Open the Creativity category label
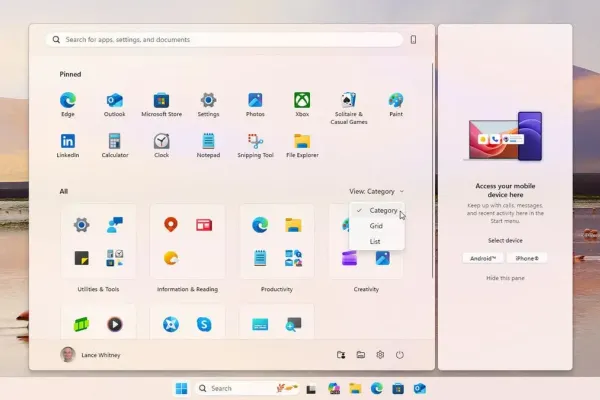The height and width of the screenshot is (400, 600). click(x=366, y=289)
